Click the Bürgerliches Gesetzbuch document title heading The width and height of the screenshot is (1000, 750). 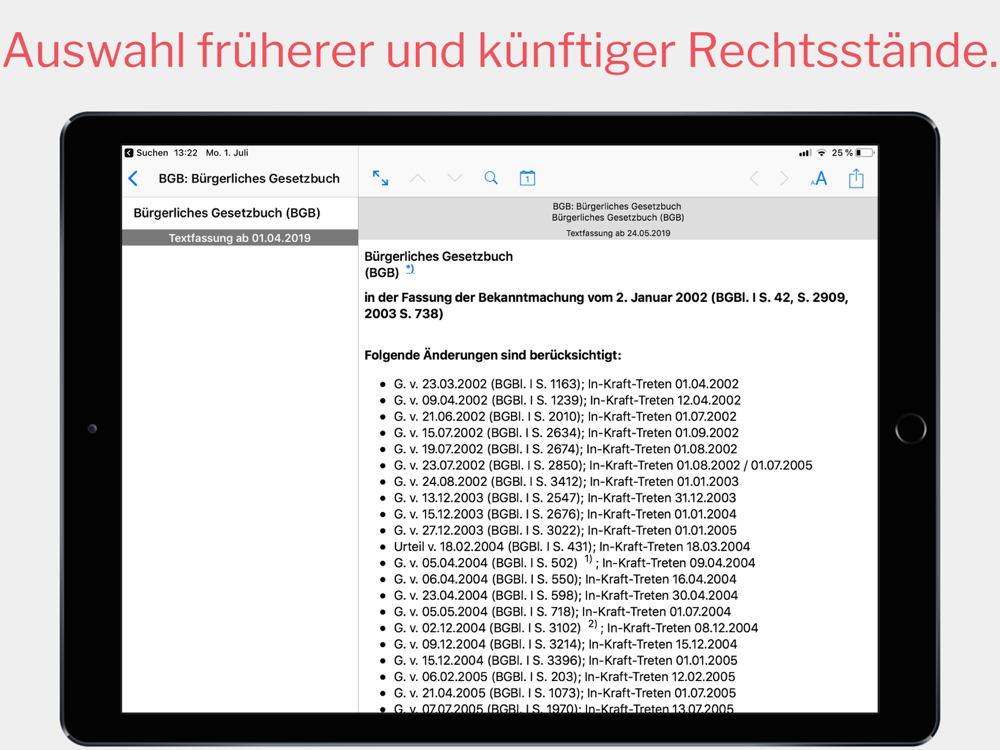click(439, 264)
